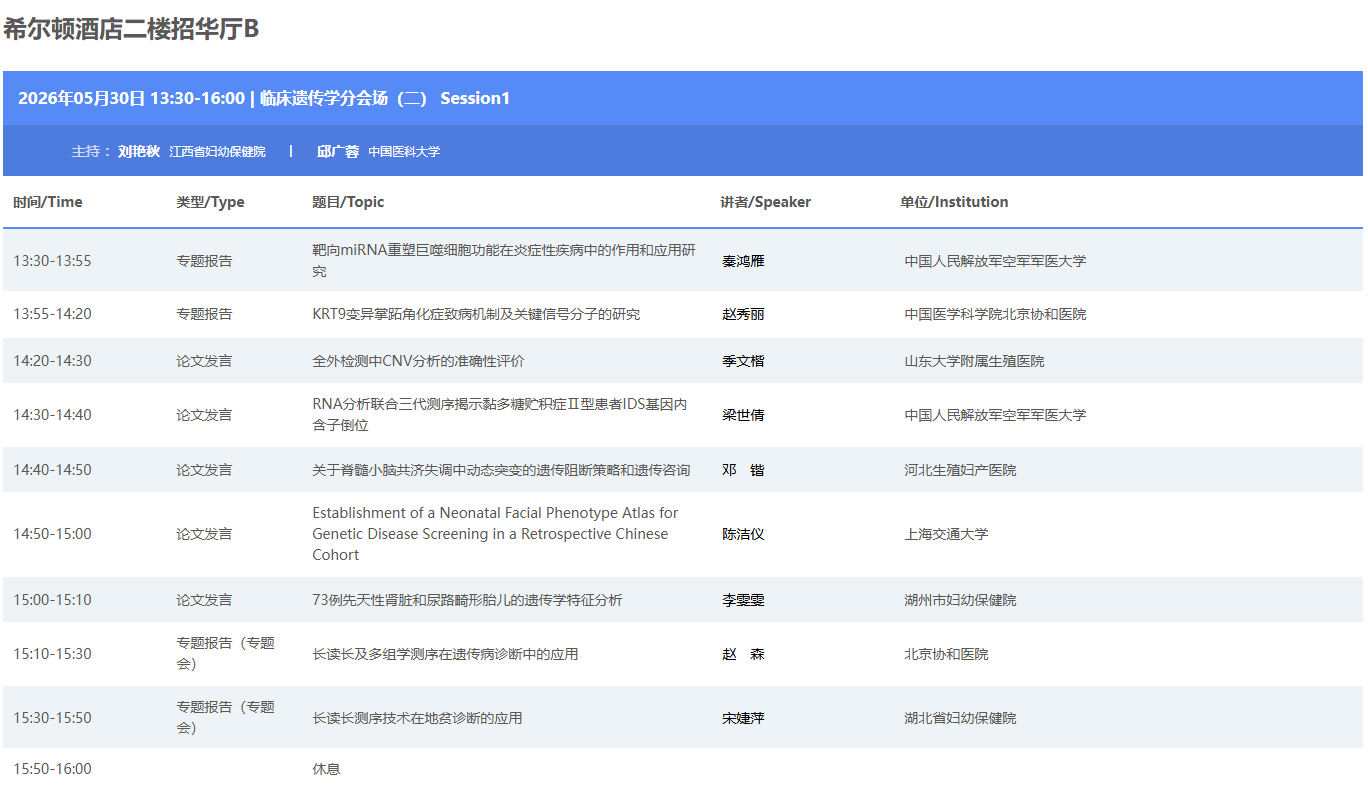Open the topic 长读长测序技术在地贫诊断的应用
This screenshot has width=1368, height=796.
[x=417, y=718]
